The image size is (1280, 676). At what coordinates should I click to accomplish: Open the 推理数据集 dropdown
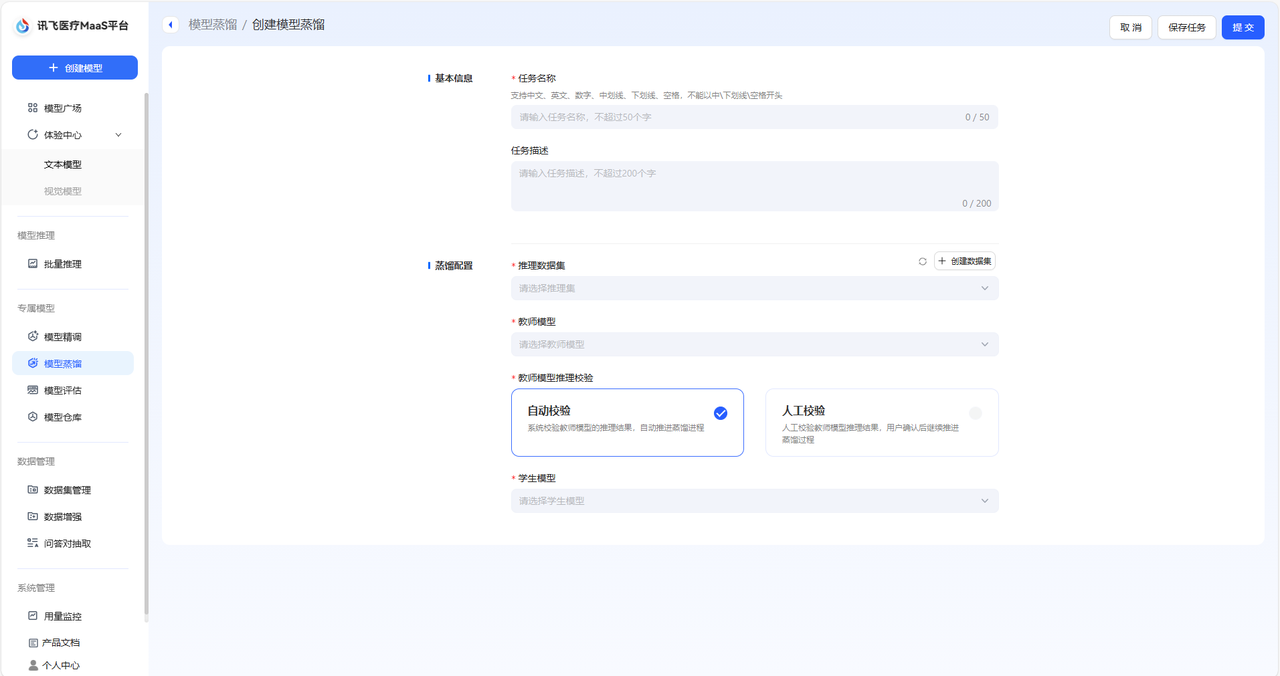754,288
